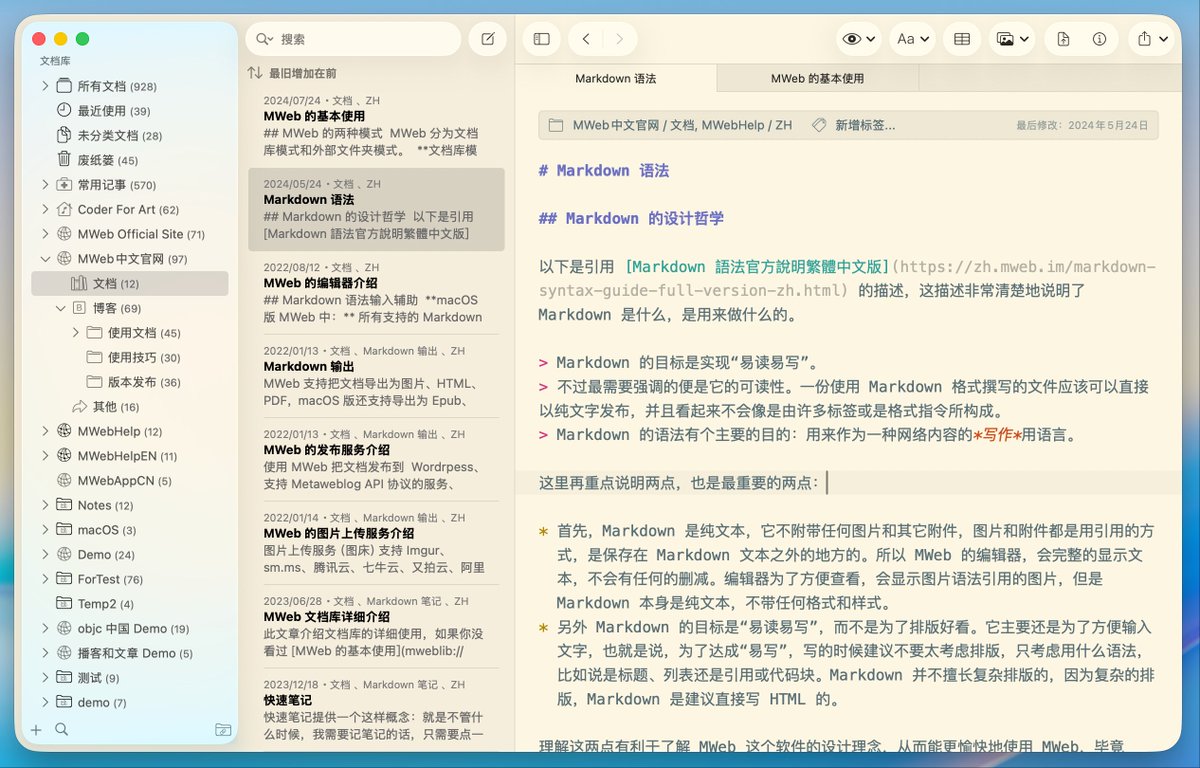Toggle the document list panel icon at bottom
The height and width of the screenshot is (768, 1200).
pos(222,731)
